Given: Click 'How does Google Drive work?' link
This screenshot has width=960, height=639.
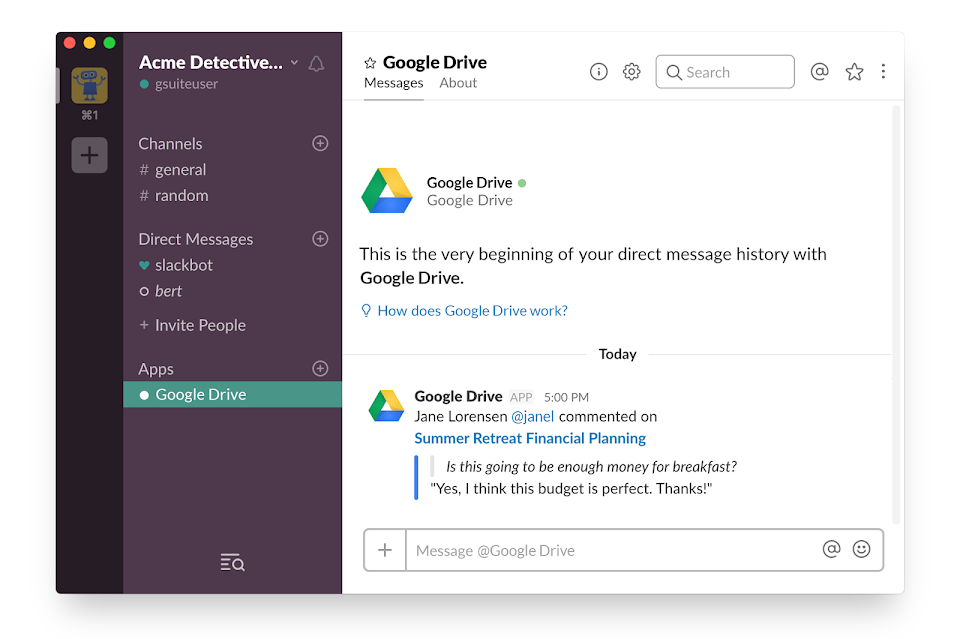Looking at the screenshot, I should click(x=473, y=311).
